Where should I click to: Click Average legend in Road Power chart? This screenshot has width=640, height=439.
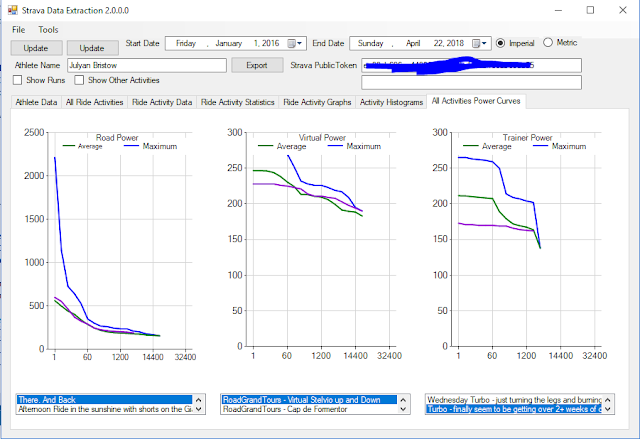pyautogui.click(x=83, y=146)
